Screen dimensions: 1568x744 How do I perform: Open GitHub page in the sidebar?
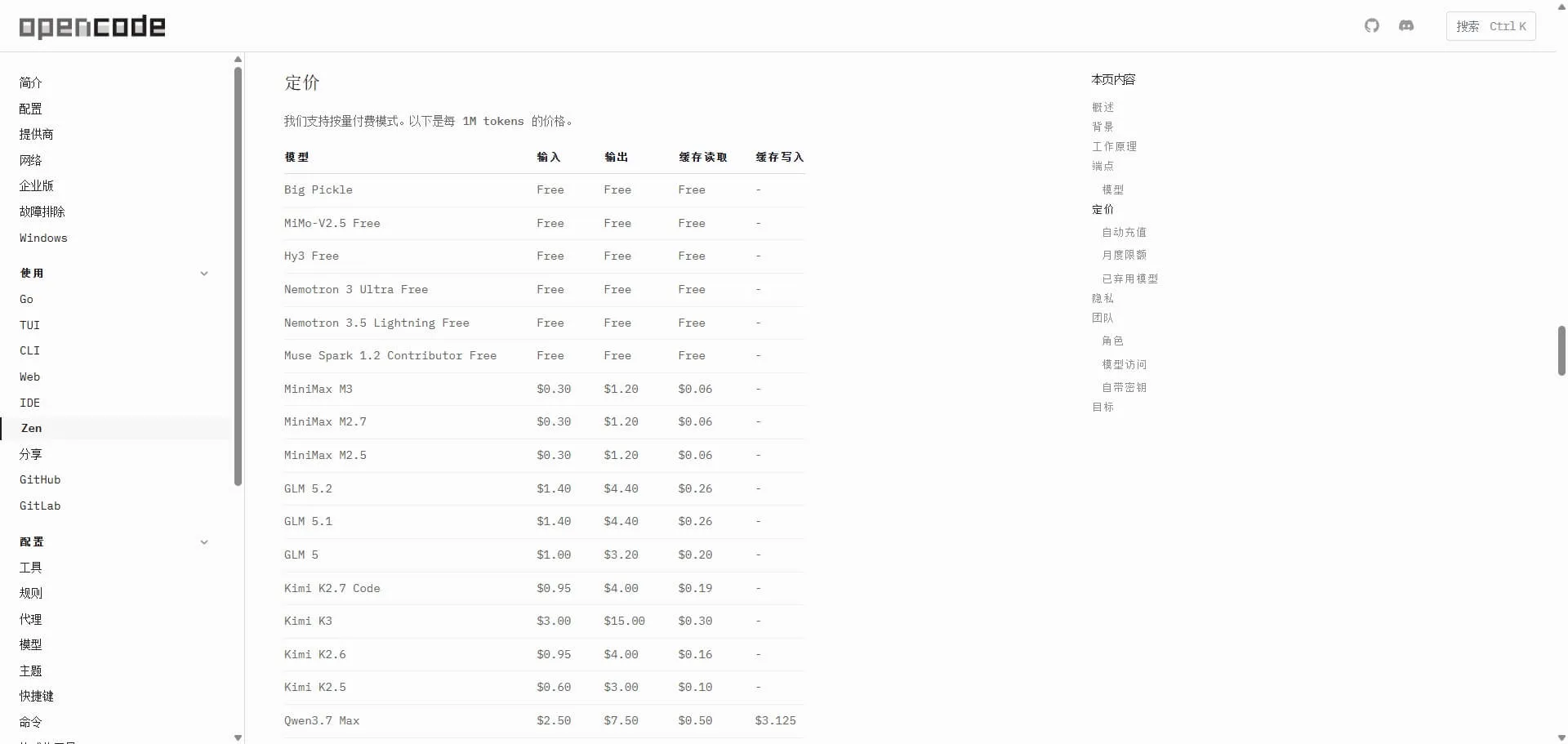40,479
